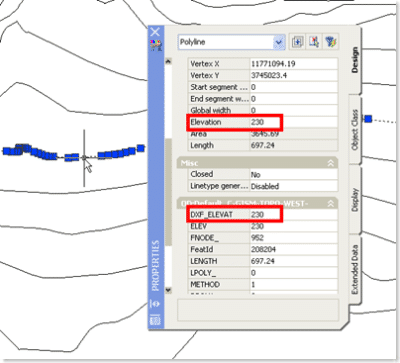400x363 pixels.
Task: Close the Properties palette with the X
Action: 155,32
